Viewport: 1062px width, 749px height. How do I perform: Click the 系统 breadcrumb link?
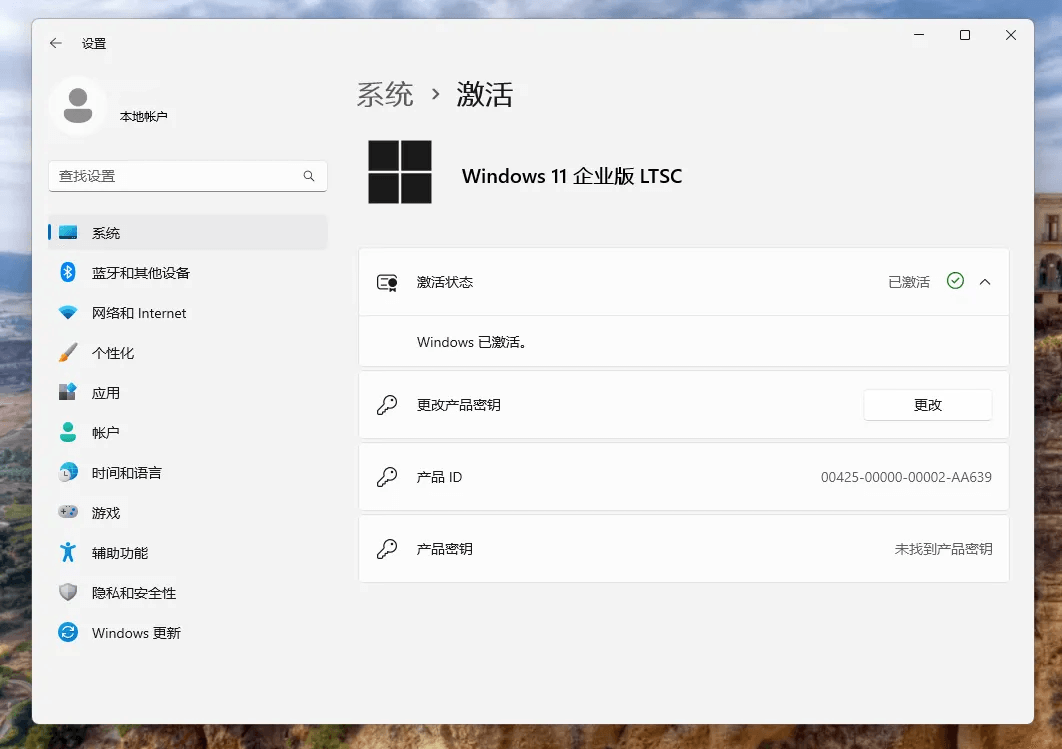click(x=385, y=94)
